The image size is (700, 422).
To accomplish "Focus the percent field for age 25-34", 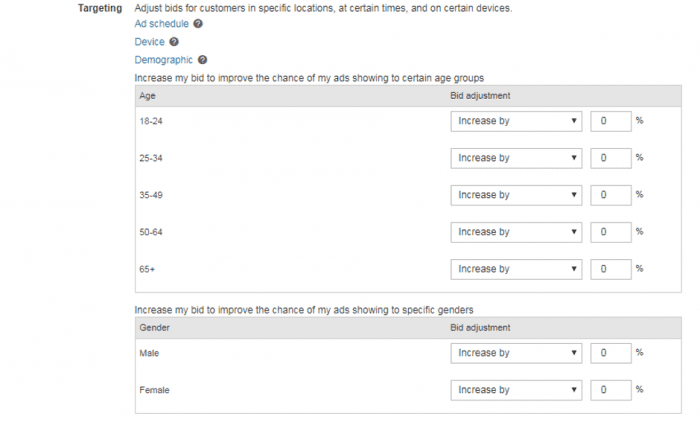I will pyautogui.click(x=611, y=158).
